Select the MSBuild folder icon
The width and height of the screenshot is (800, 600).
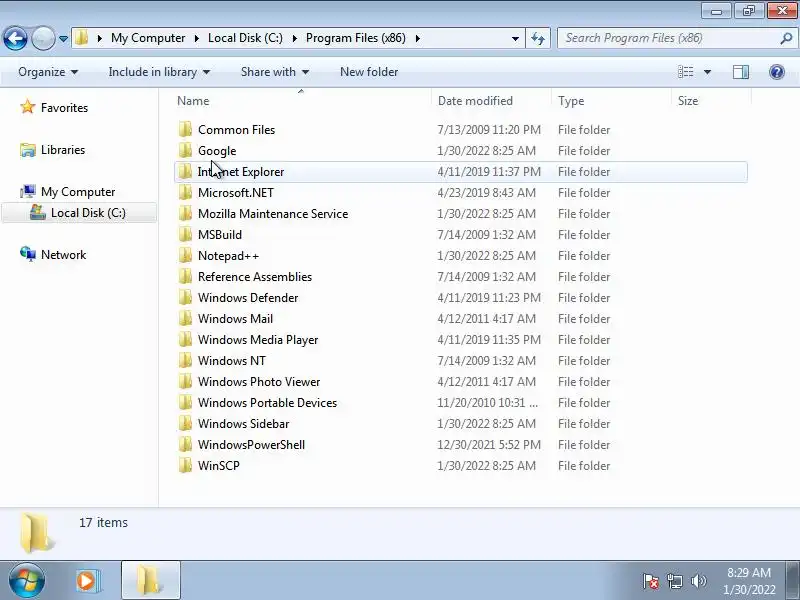click(x=185, y=234)
